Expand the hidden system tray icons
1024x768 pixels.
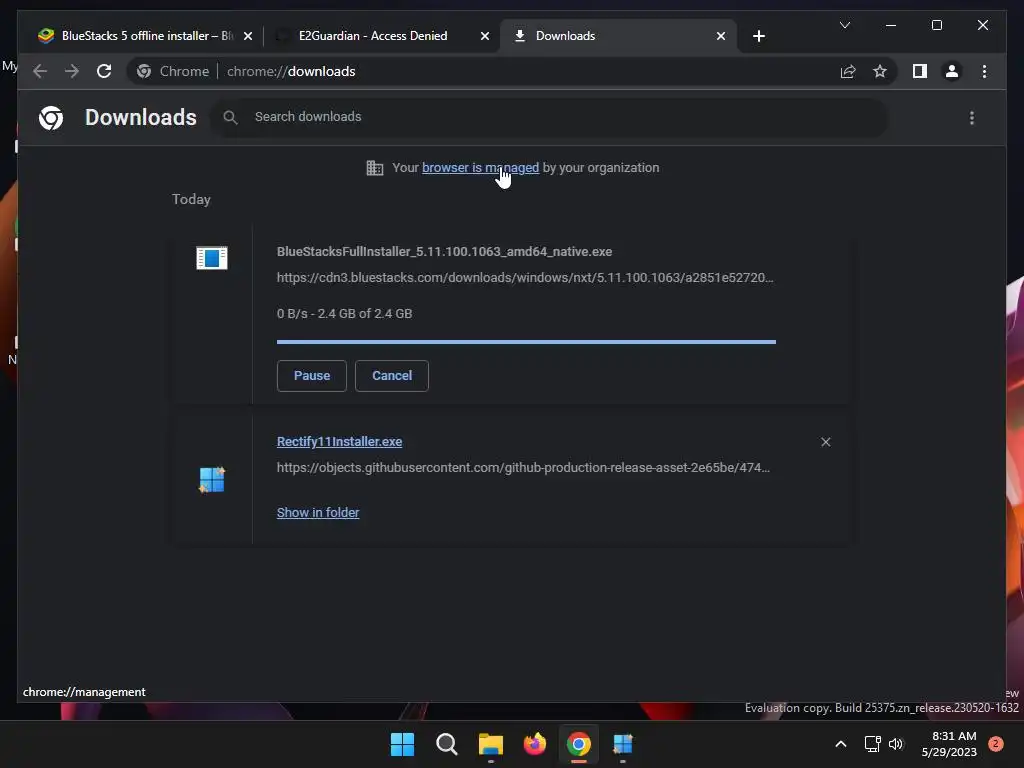click(x=841, y=744)
